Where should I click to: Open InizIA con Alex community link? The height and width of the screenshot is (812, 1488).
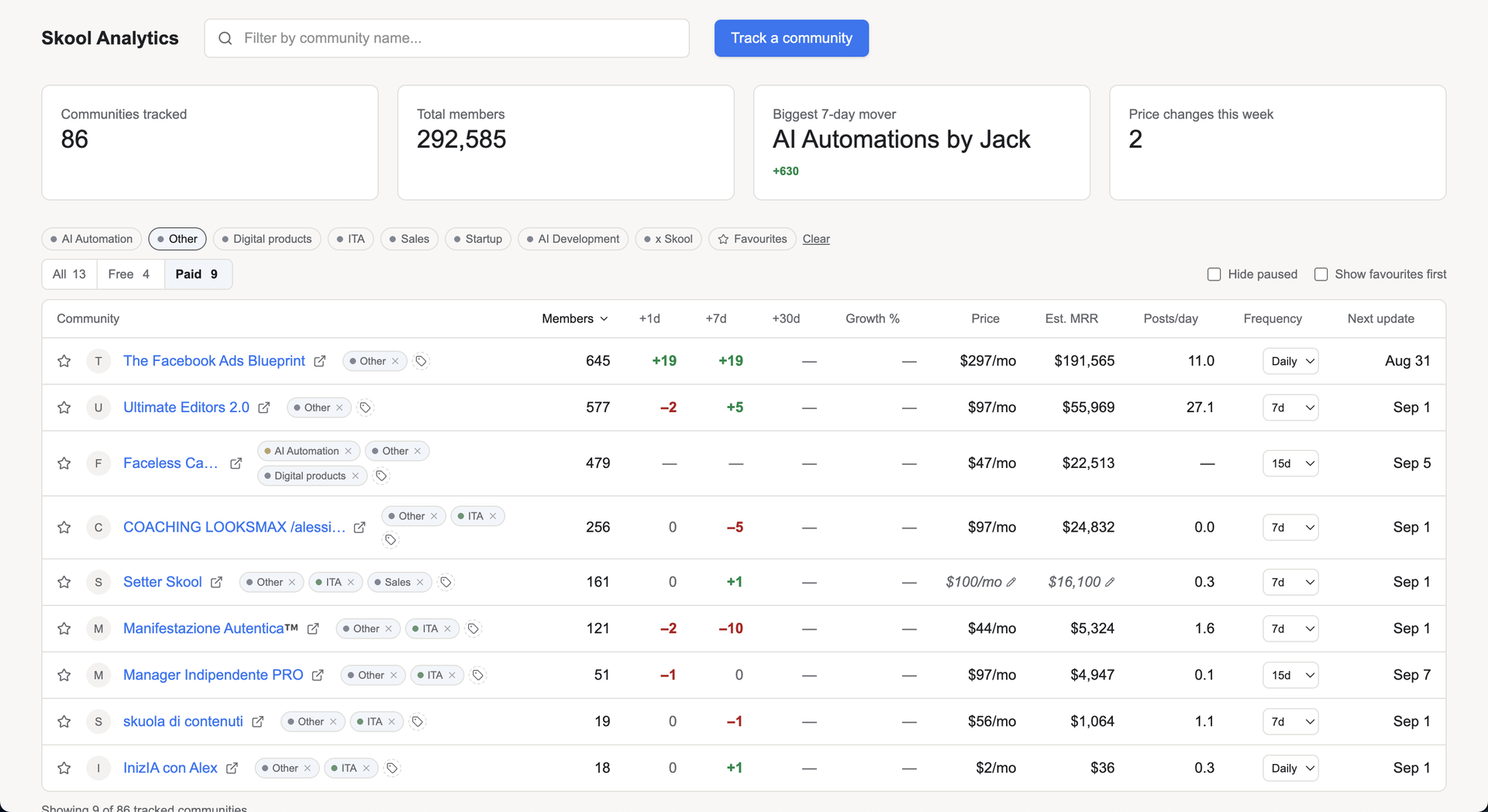pyautogui.click(x=170, y=768)
